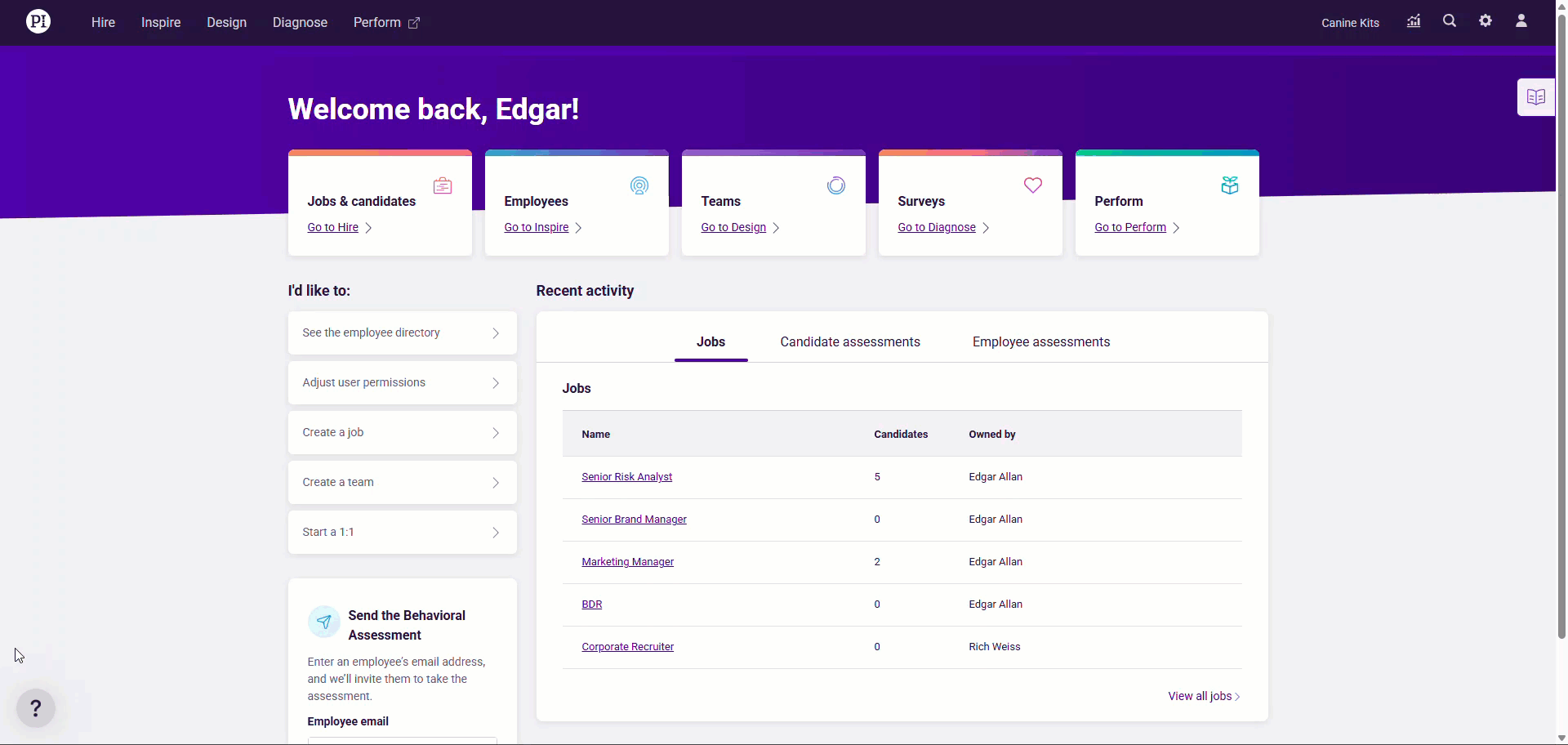Click the Surveys heart icon
This screenshot has width=1568, height=745.
point(1032,185)
